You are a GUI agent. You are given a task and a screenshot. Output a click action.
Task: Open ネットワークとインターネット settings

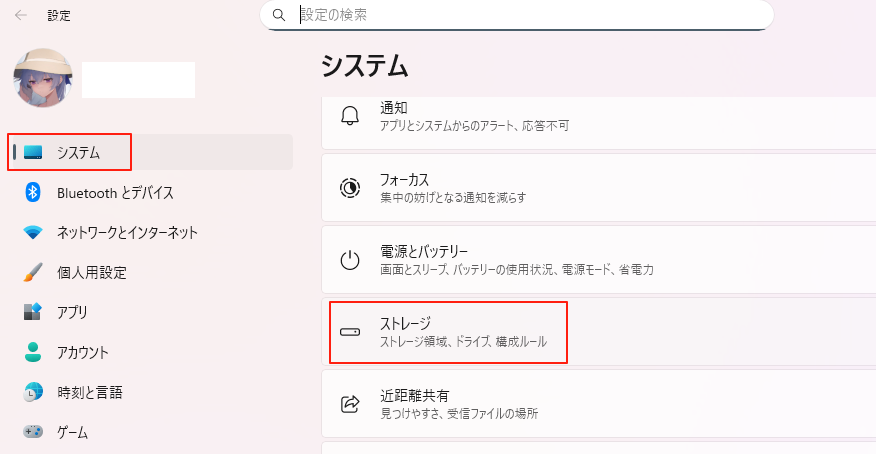[127, 233]
